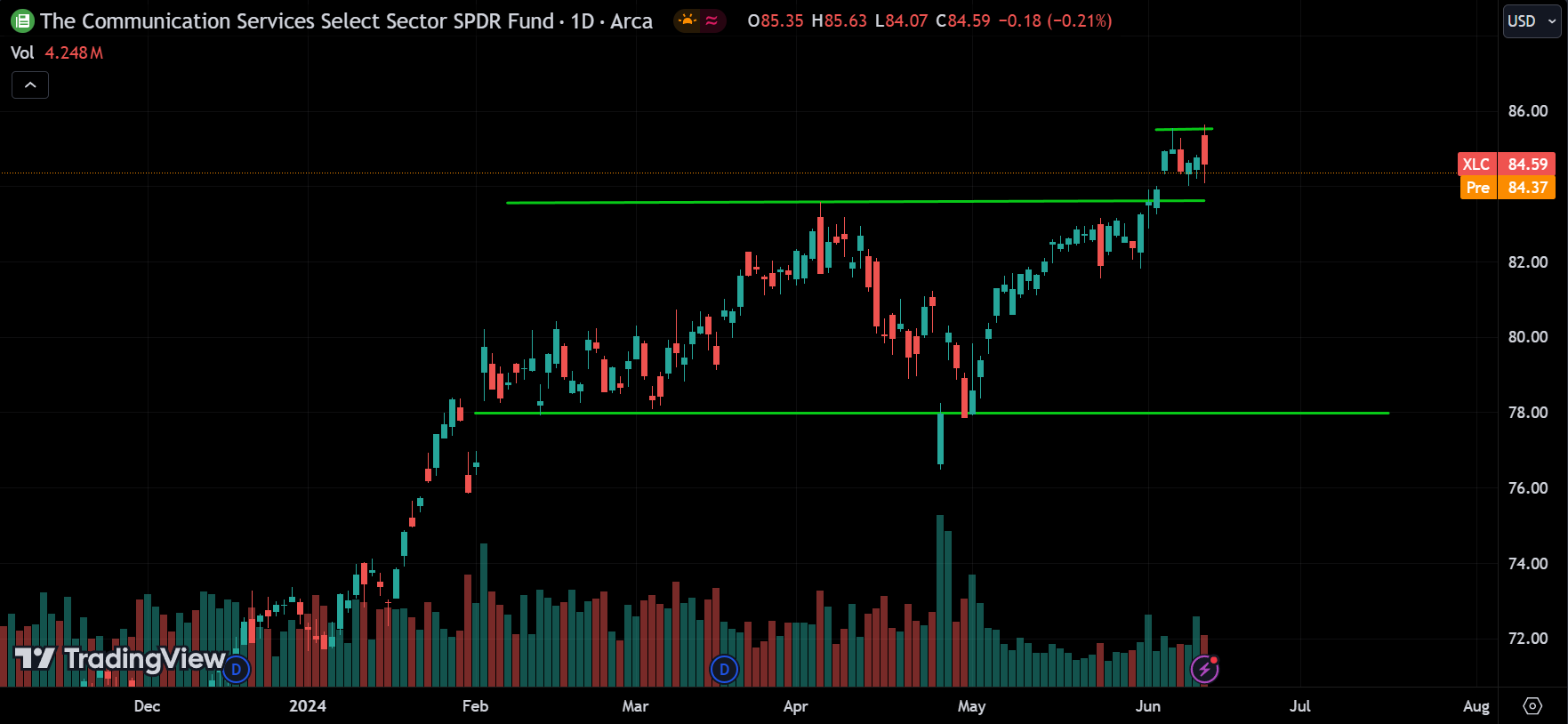
Task: Click the 86.00 price axis label
Action: 1528,111
